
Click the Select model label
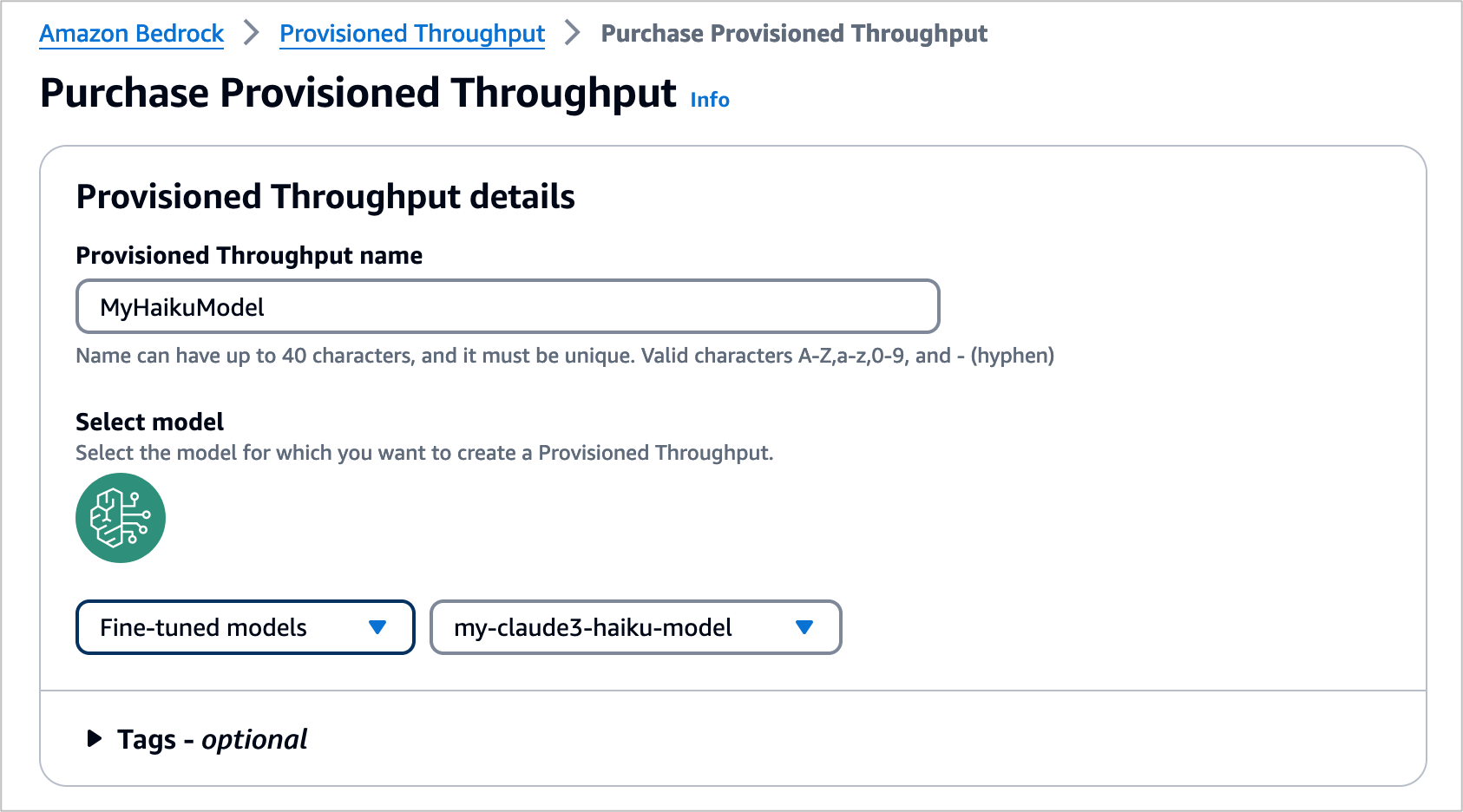click(149, 422)
